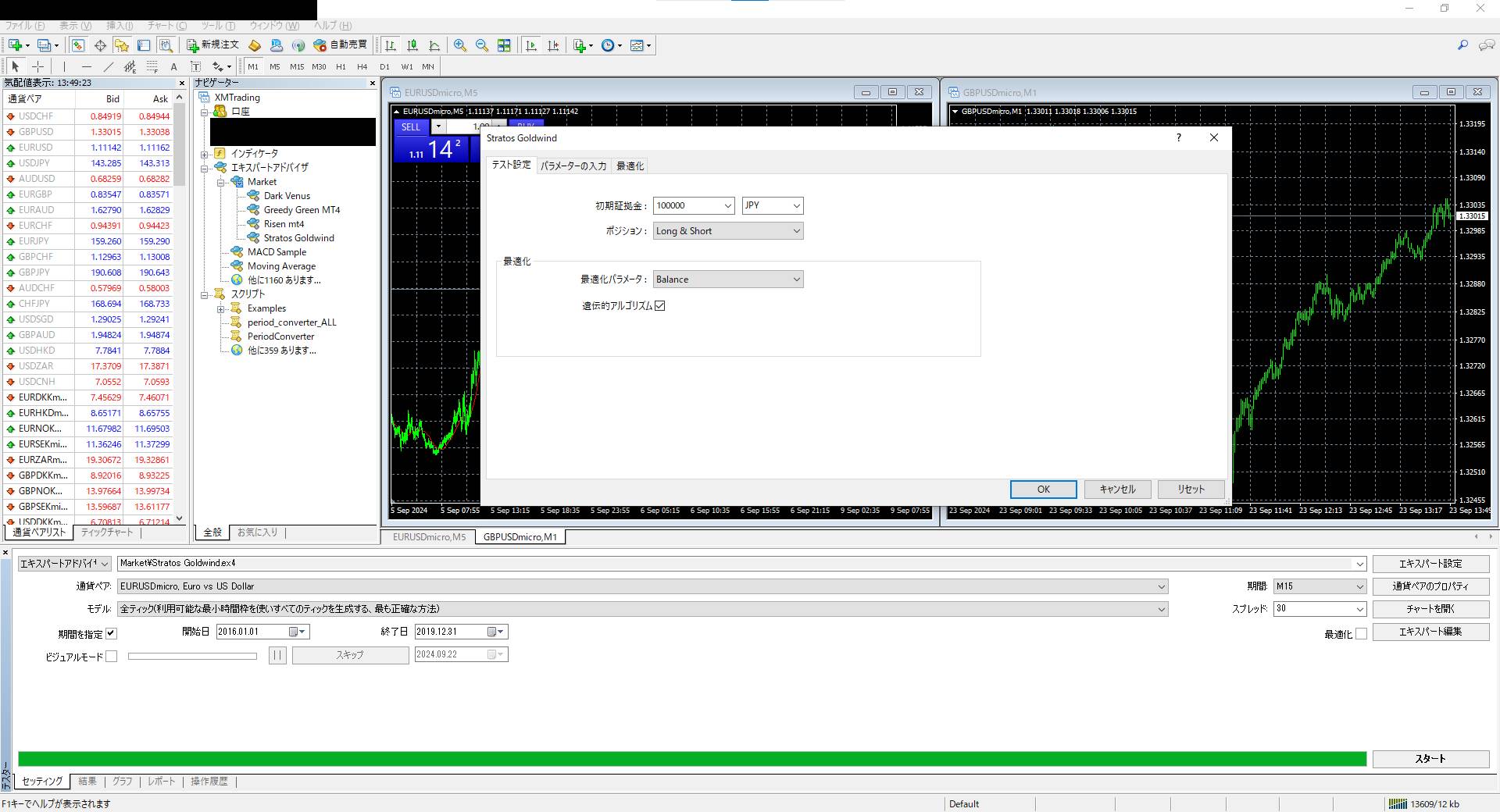Screen dimensions: 1500x812
Task: Open the Profiles toolbar icon
Action: tap(46, 45)
